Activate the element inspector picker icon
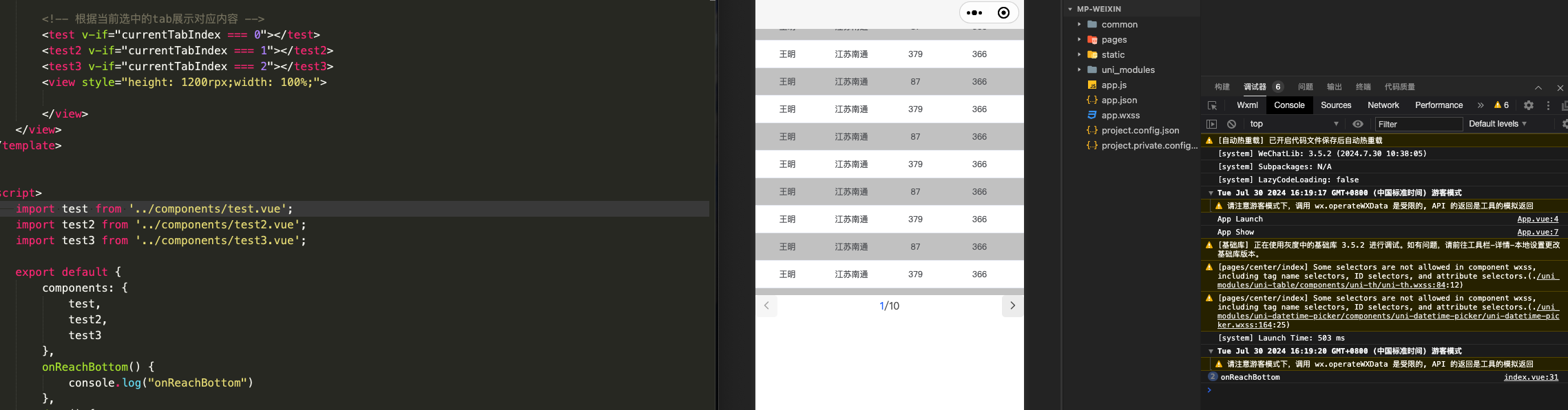Viewport: 1568px width, 410px height. [x=1213, y=105]
